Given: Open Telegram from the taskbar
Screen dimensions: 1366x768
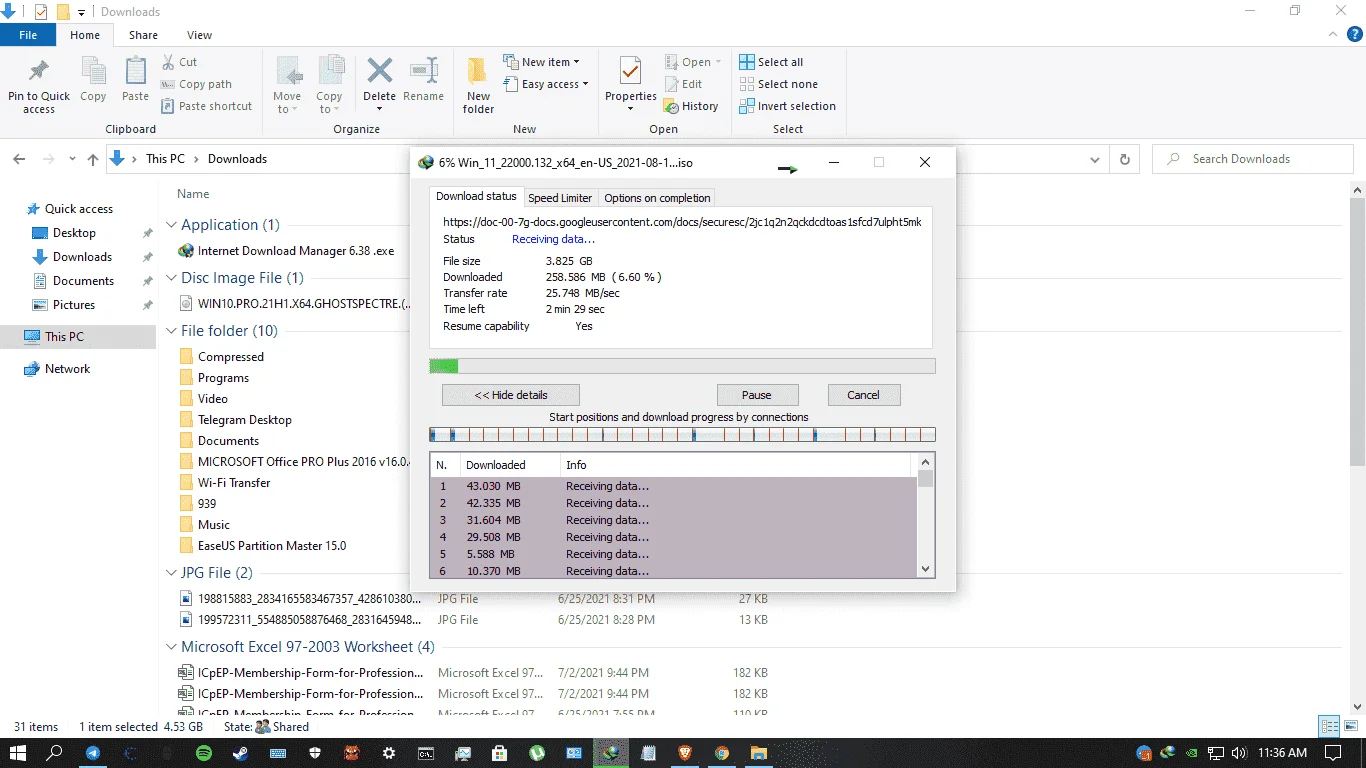Looking at the screenshot, I should pos(93,753).
